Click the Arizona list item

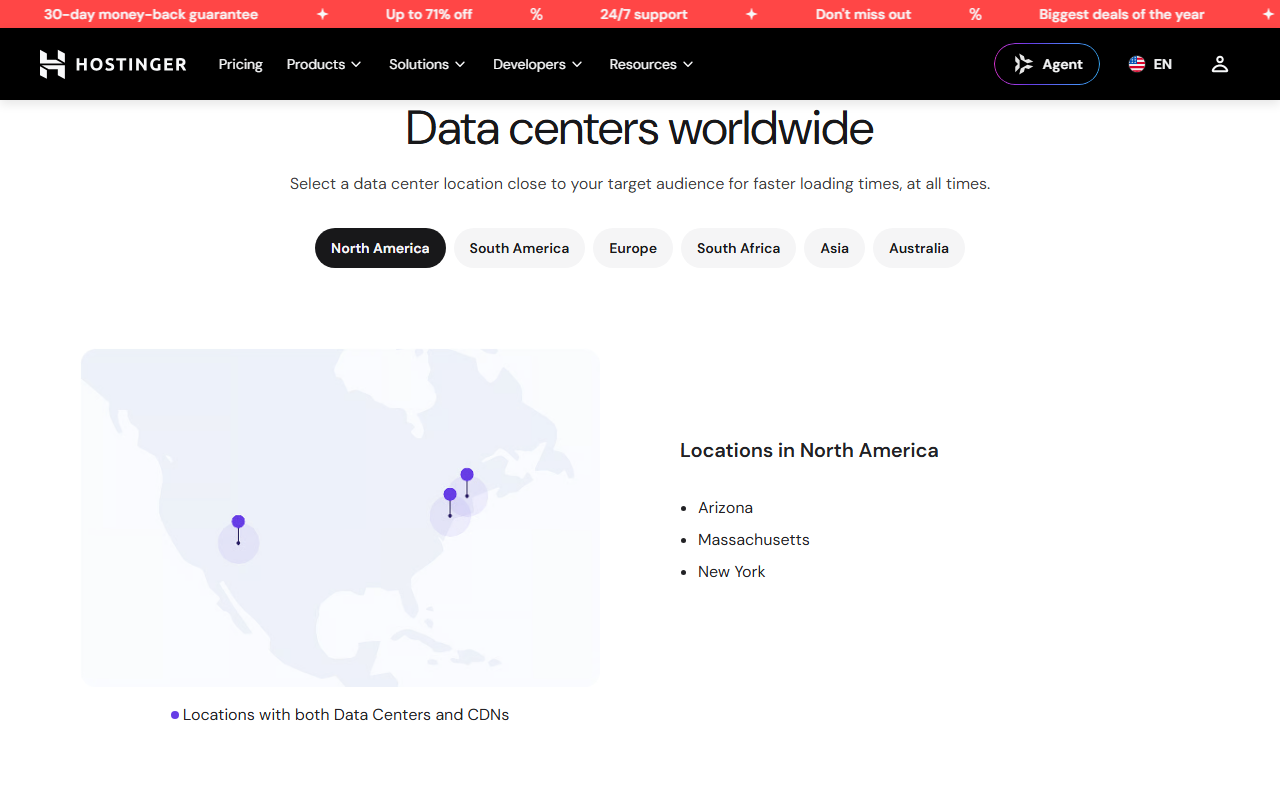click(725, 508)
